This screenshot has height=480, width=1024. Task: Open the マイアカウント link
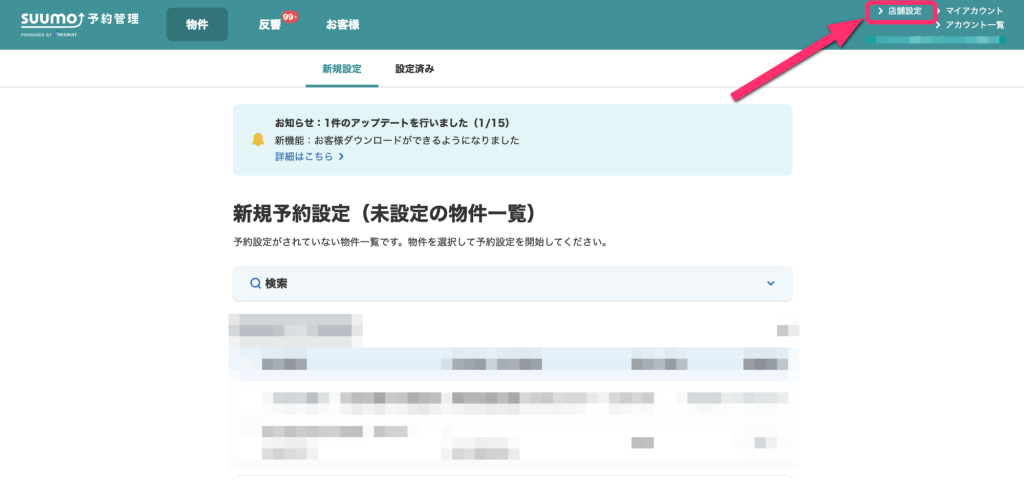(x=974, y=11)
